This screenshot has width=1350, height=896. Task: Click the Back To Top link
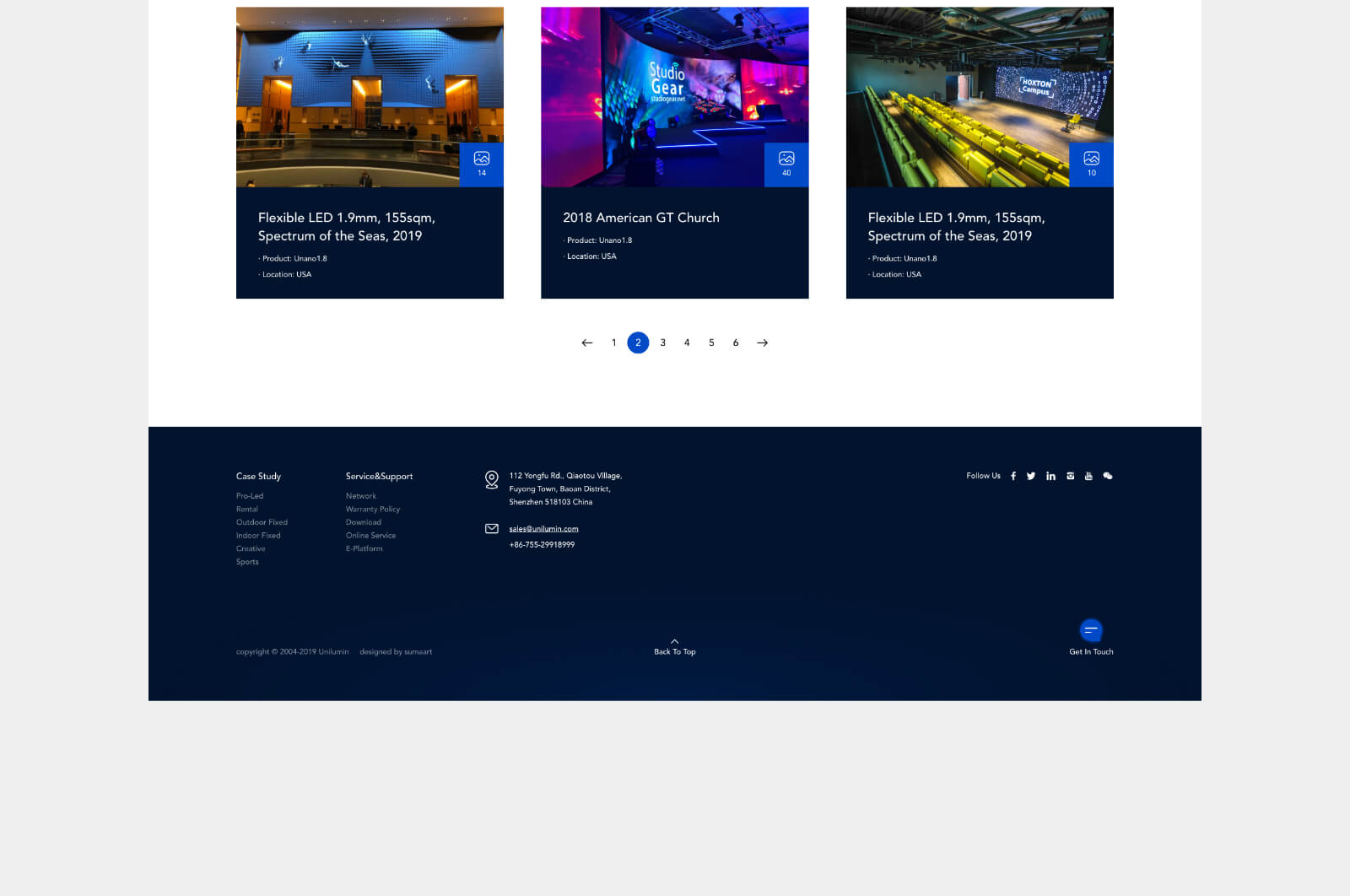click(x=674, y=648)
